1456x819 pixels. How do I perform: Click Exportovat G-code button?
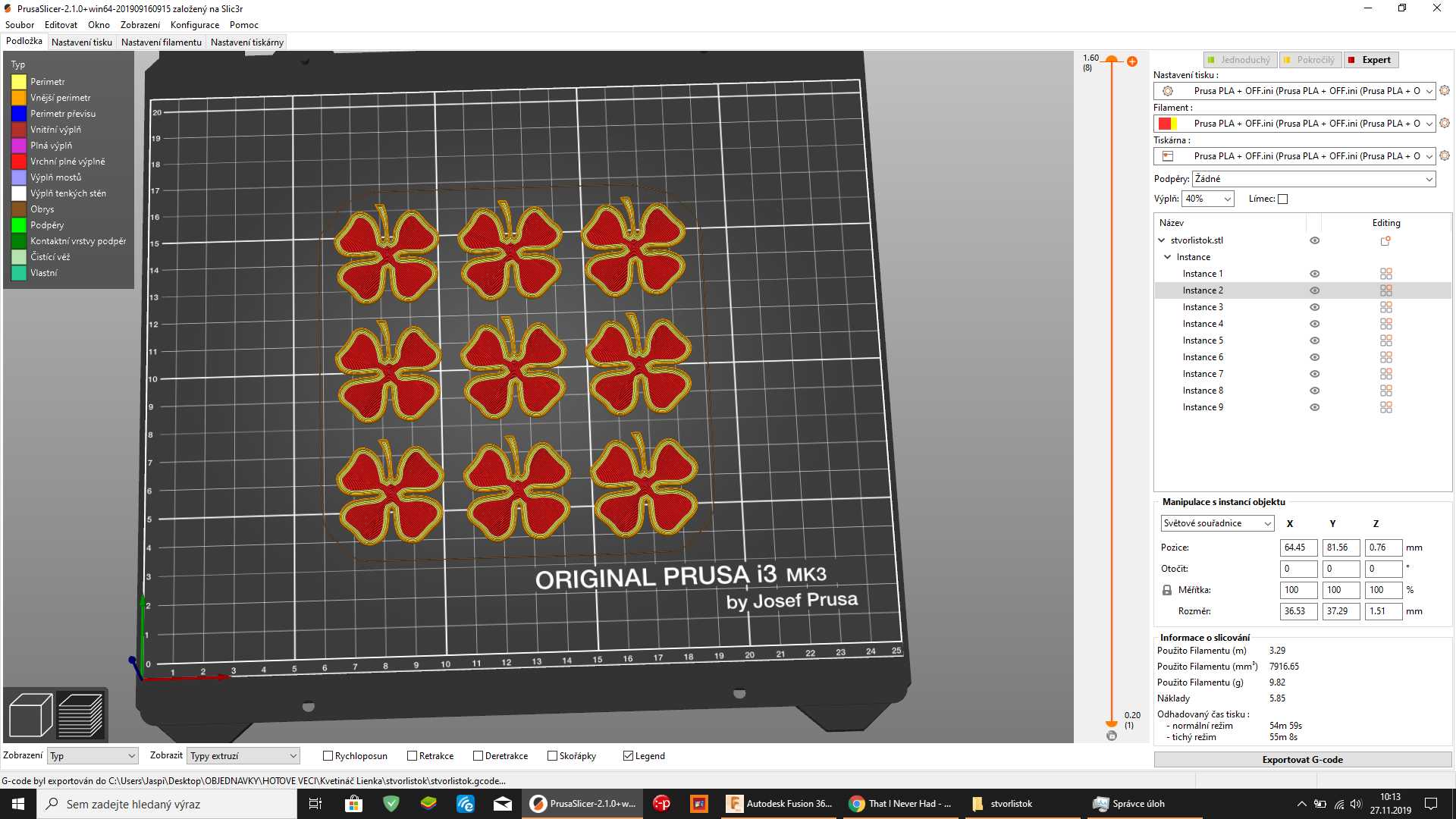tap(1303, 760)
